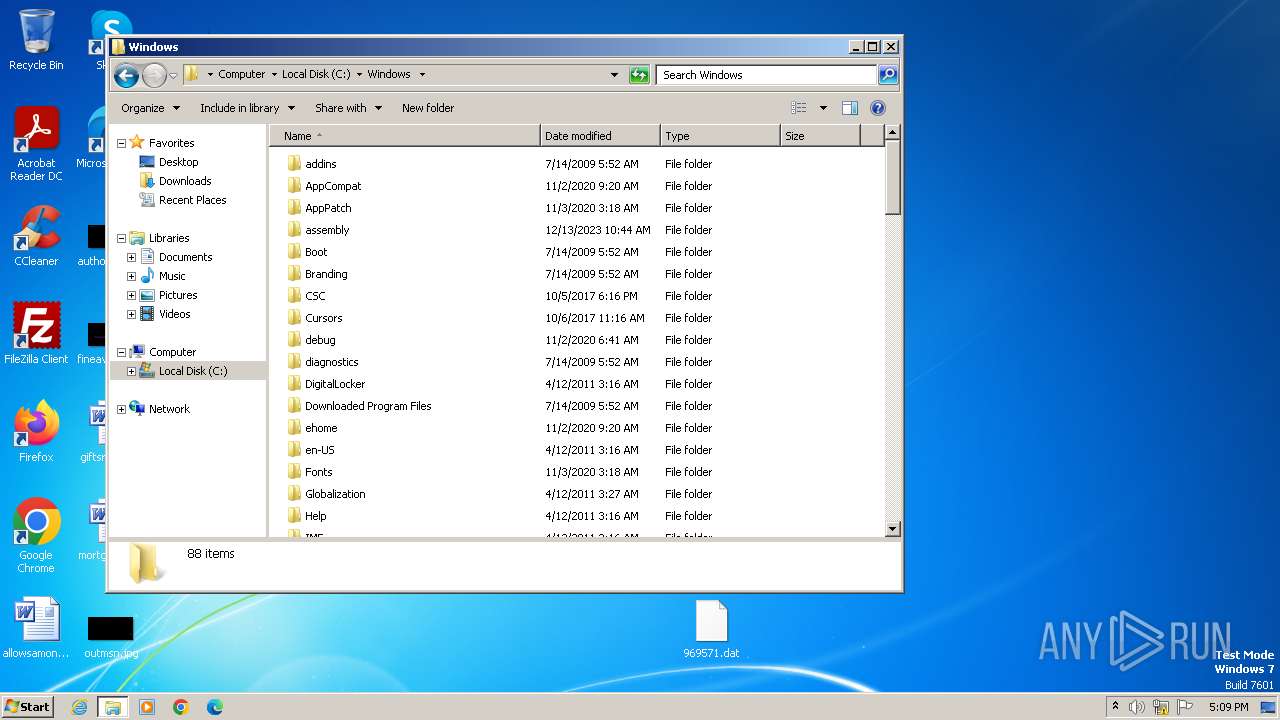Screen dimensions: 1280x720
Task: Collapse the Libraries tree section
Action: (x=122, y=238)
